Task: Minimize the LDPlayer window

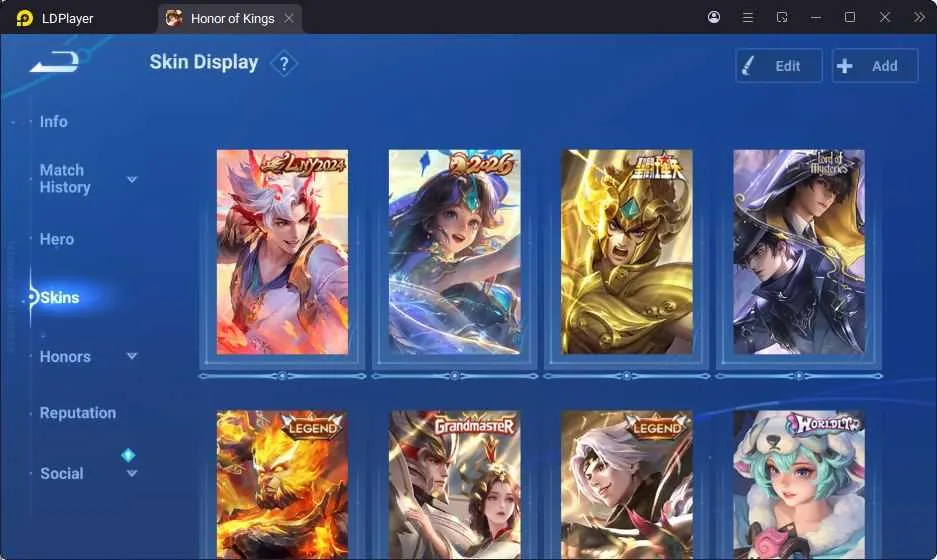Action: pyautogui.click(x=816, y=17)
